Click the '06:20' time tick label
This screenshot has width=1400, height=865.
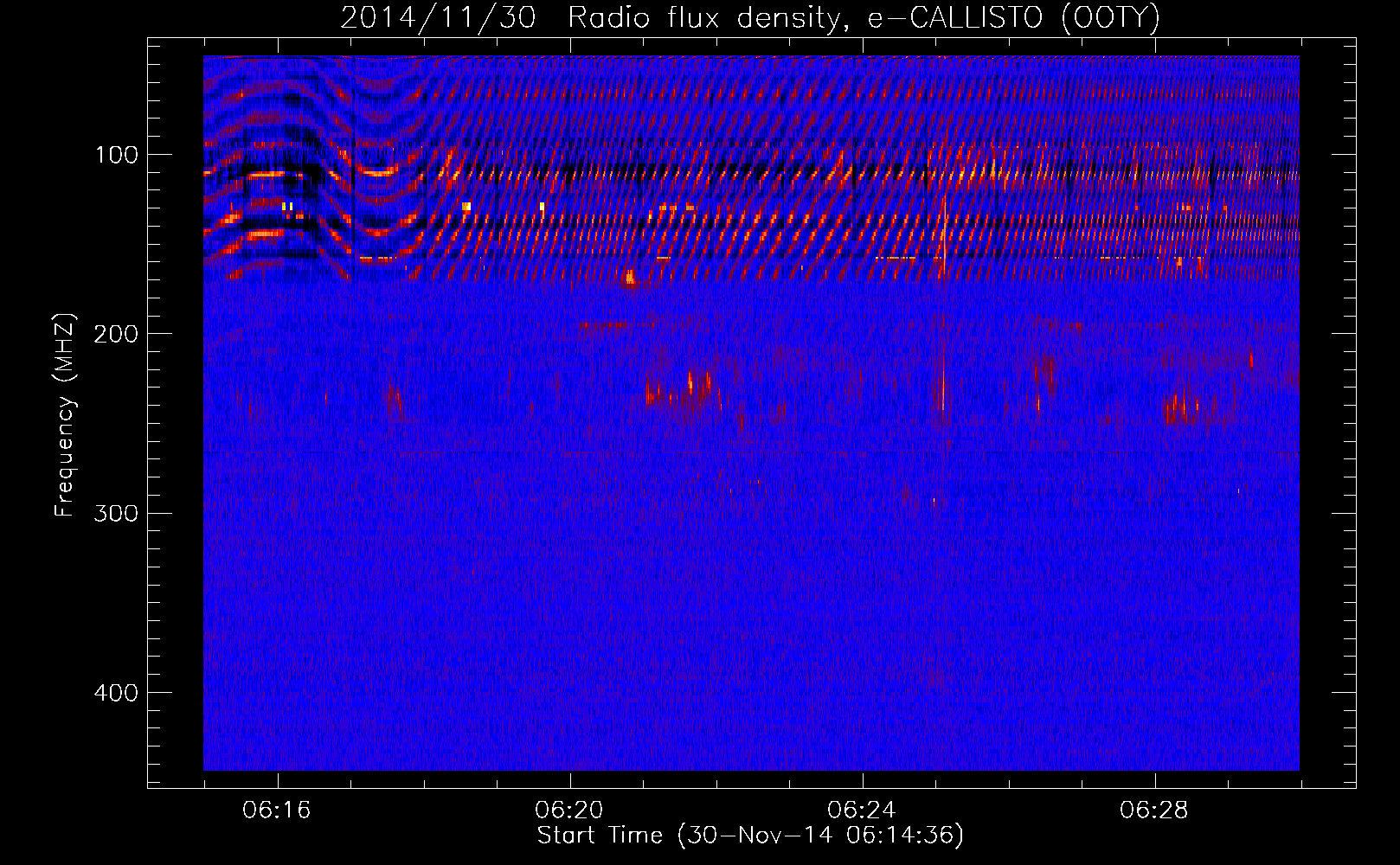coord(569,811)
